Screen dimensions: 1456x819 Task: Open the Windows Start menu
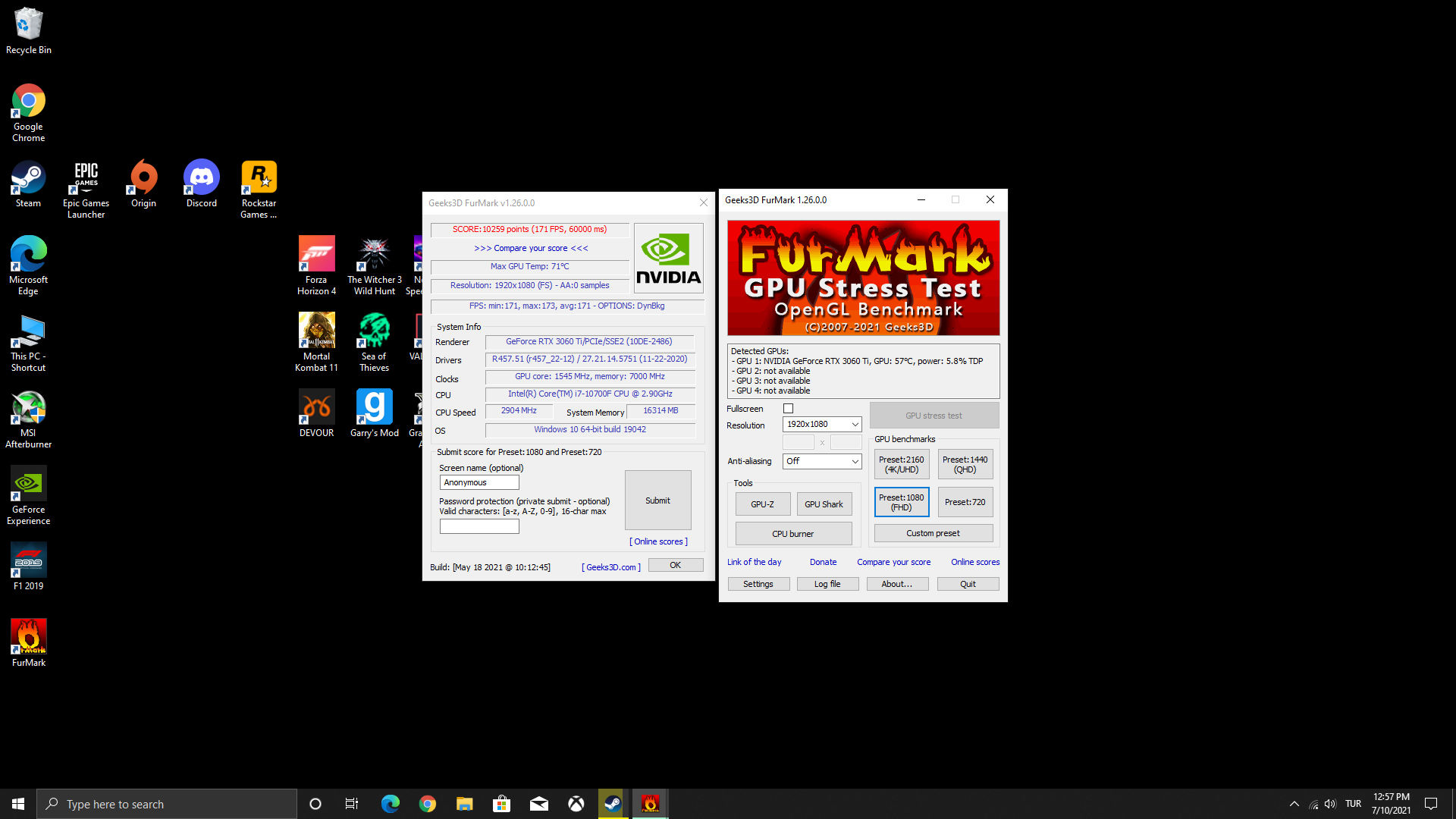tap(18, 804)
